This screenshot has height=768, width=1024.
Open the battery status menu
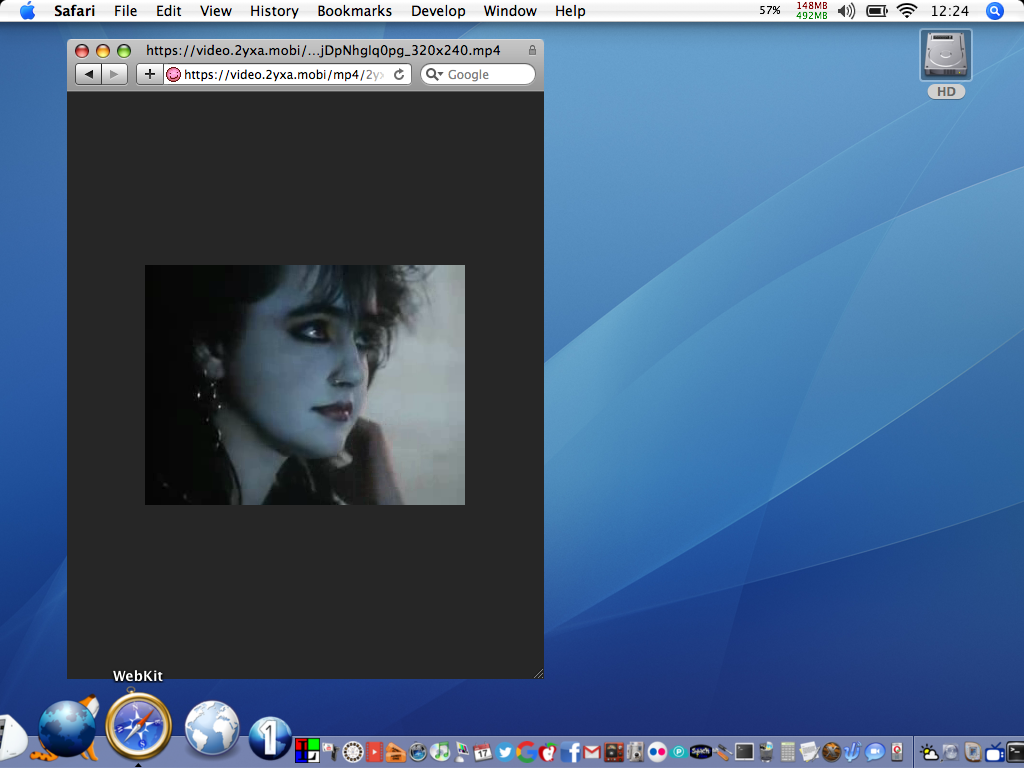[876, 11]
